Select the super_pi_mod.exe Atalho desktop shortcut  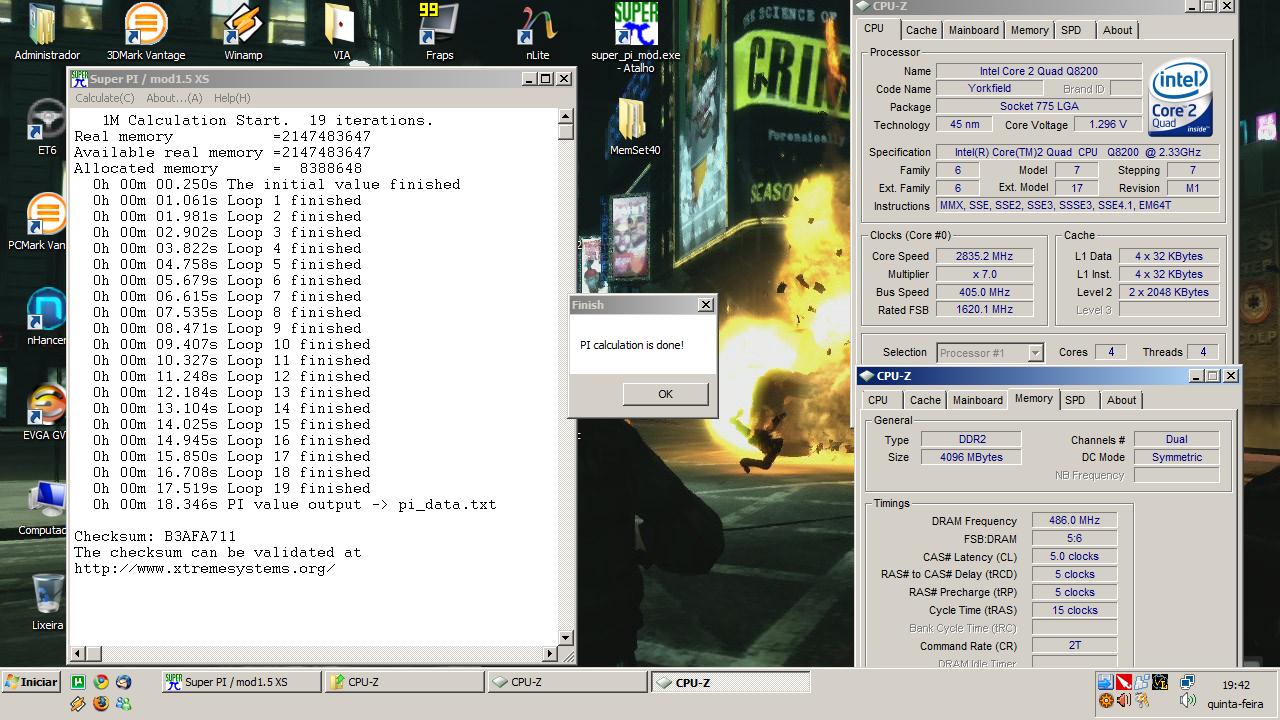click(x=636, y=38)
